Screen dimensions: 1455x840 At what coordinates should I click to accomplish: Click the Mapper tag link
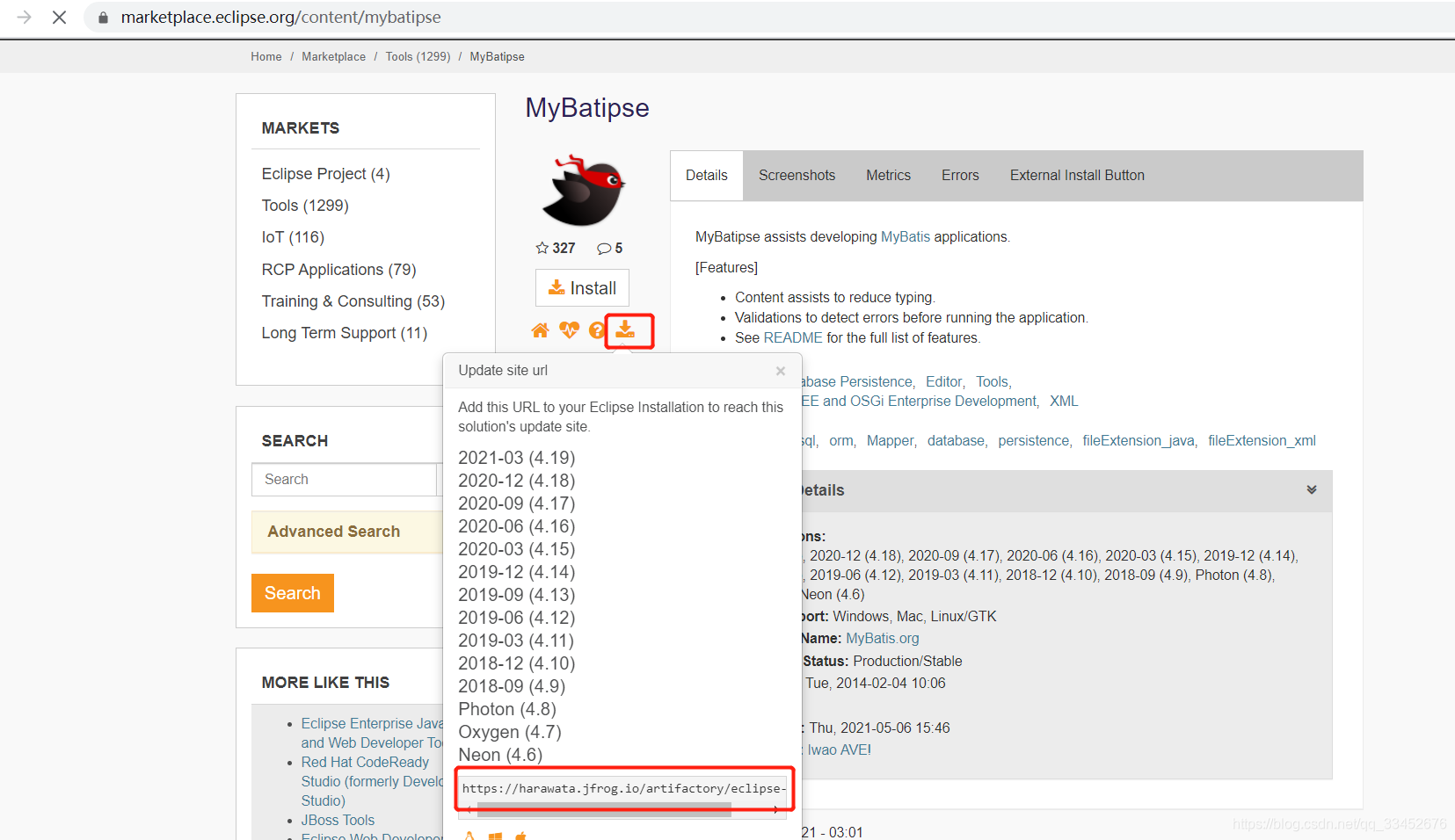891,441
